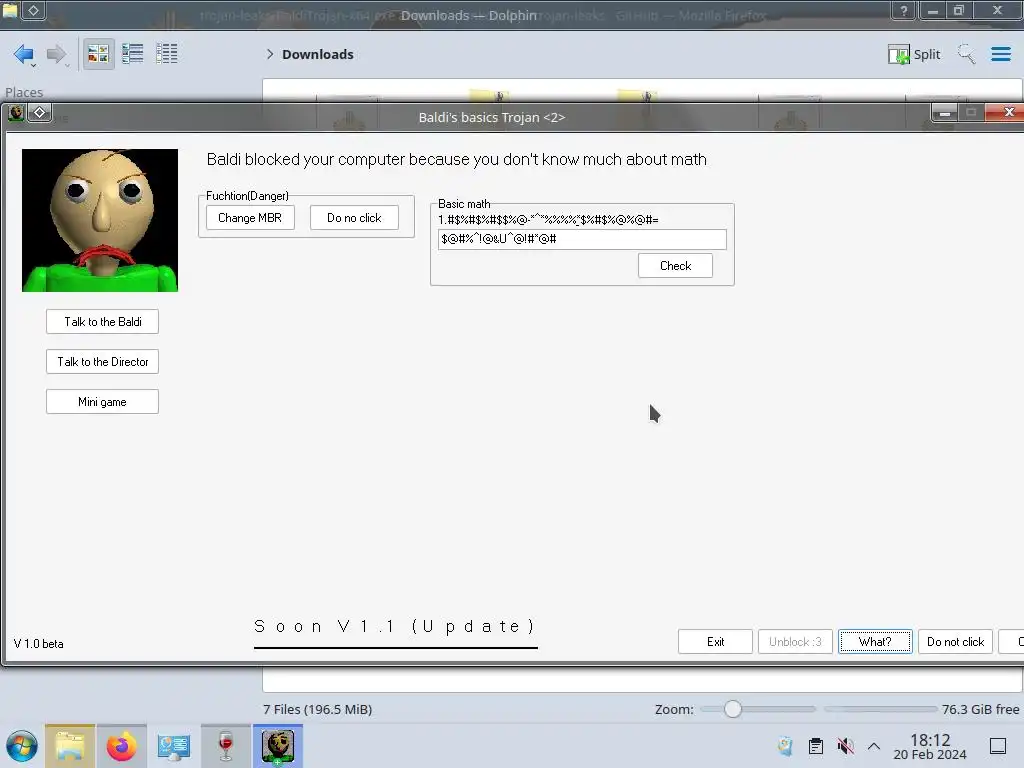This screenshot has height=768, width=1024.
Task: Click the show desktop icon in tray
Action: (x=998, y=746)
